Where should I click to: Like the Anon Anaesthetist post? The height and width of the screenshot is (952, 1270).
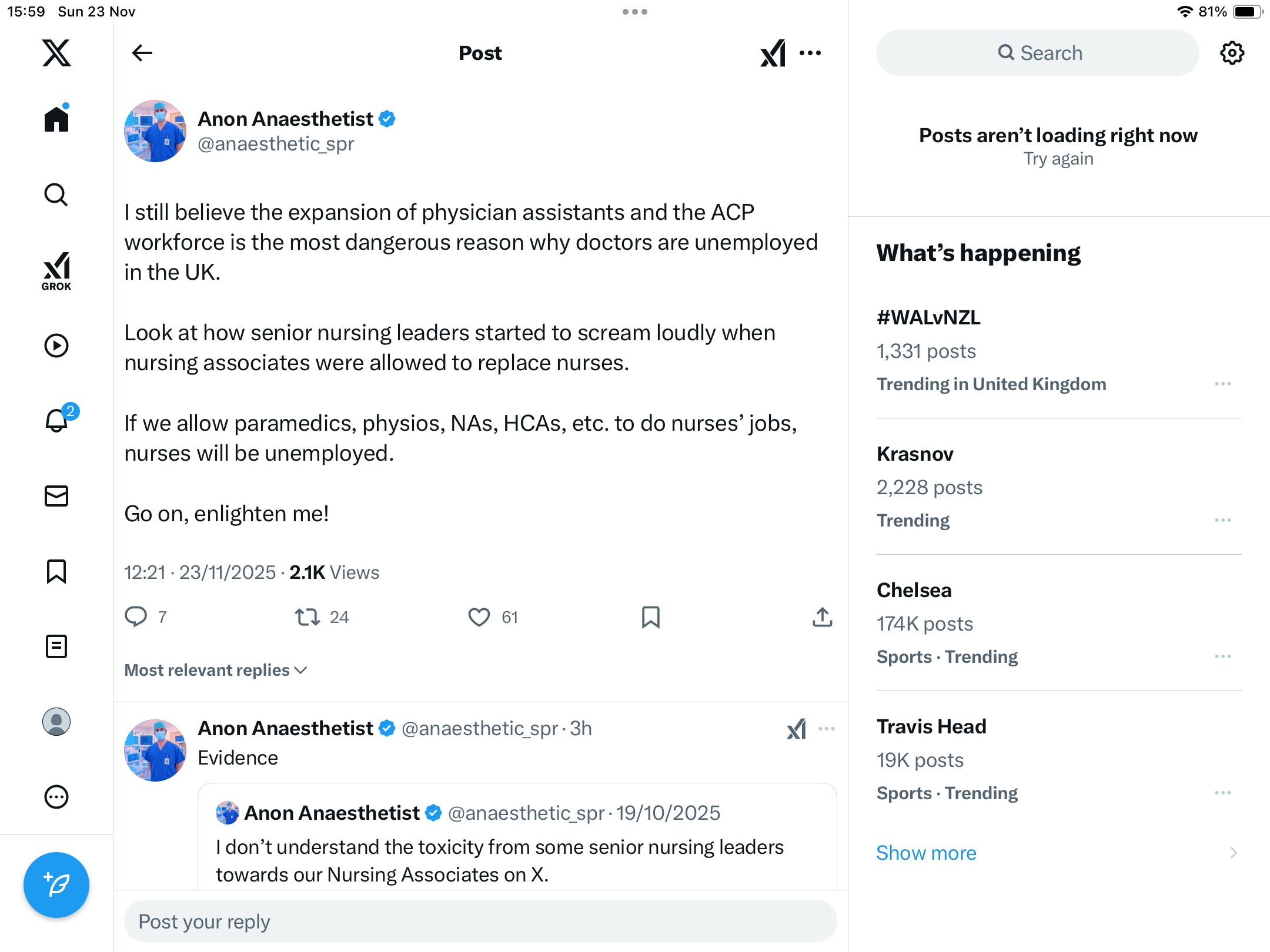(479, 617)
